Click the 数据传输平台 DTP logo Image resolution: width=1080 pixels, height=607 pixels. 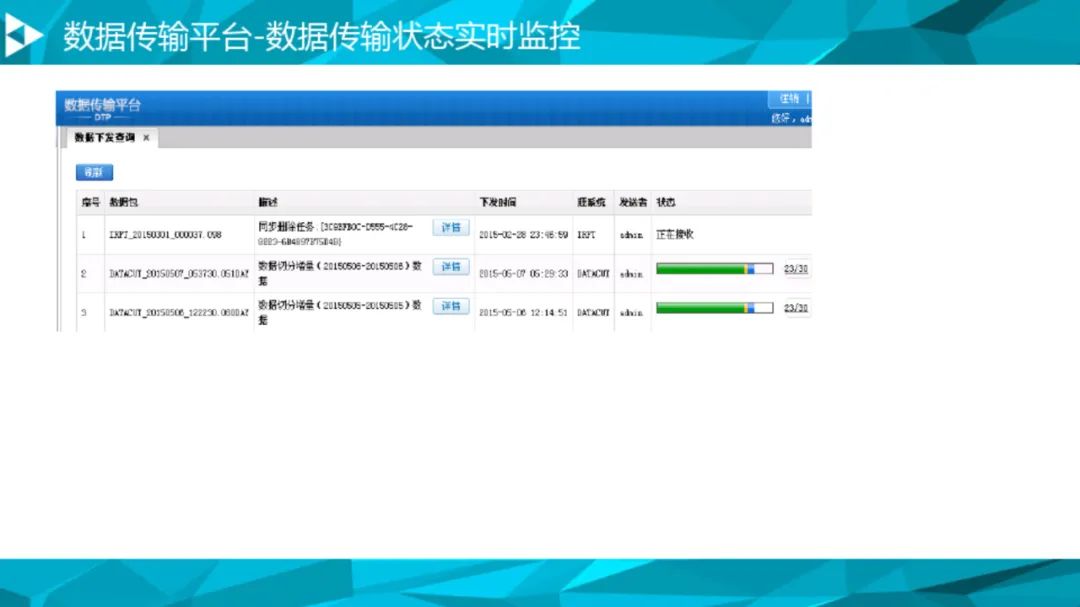[x=103, y=108]
